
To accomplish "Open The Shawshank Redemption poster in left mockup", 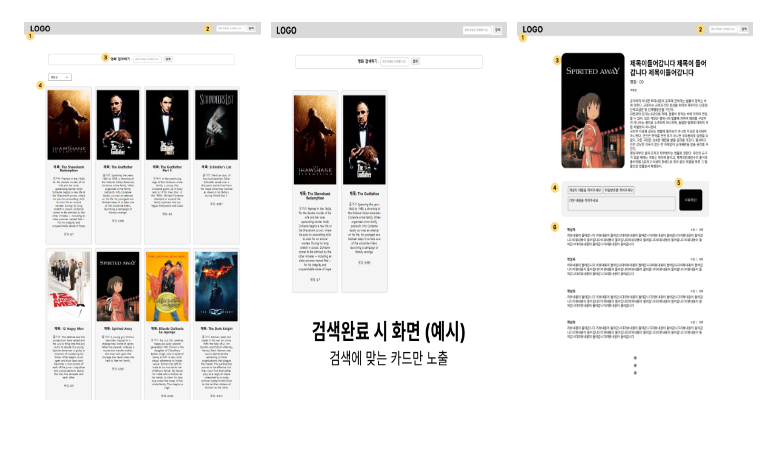I will [69, 125].
